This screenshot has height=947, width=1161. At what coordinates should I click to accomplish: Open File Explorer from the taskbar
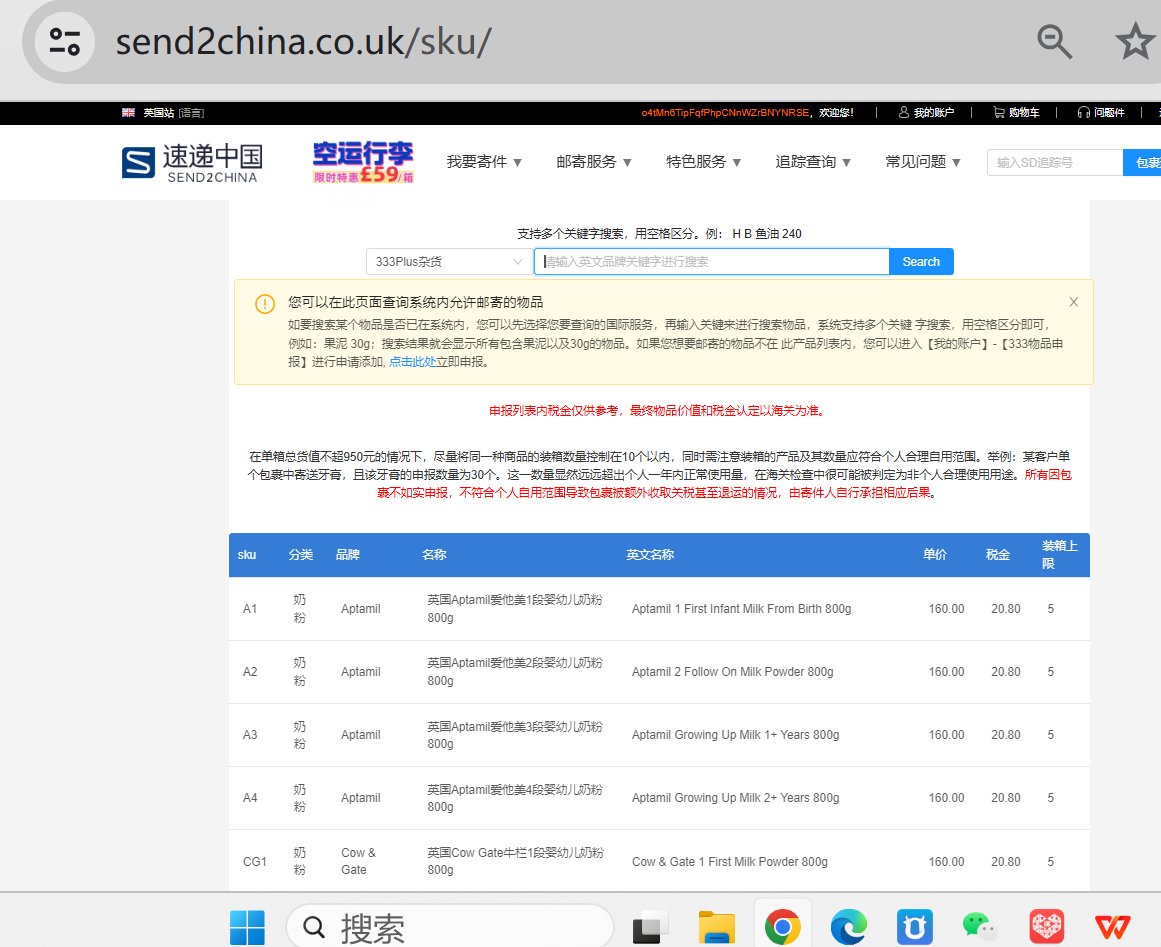point(717,927)
